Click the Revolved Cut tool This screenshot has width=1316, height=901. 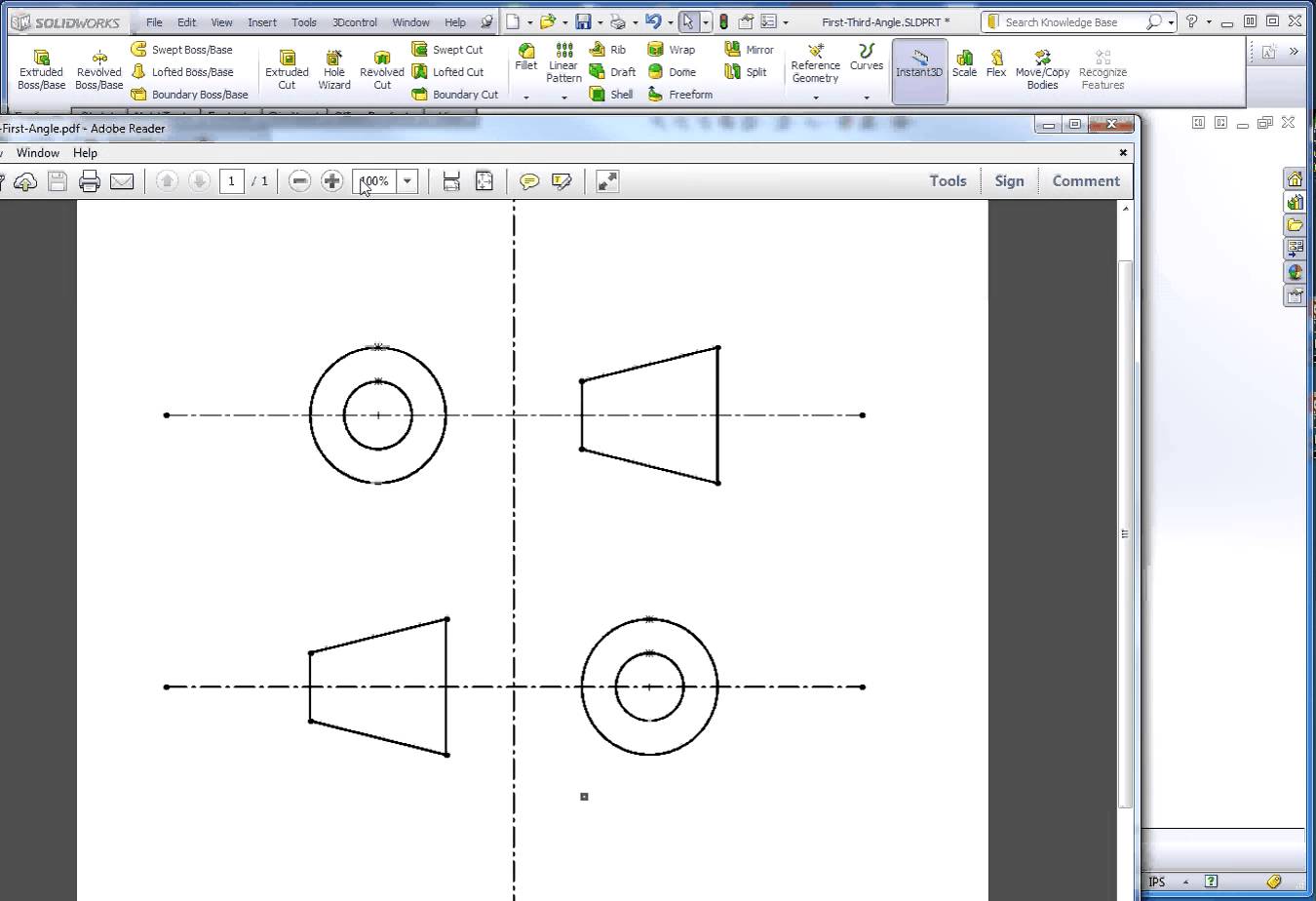point(381,70)
